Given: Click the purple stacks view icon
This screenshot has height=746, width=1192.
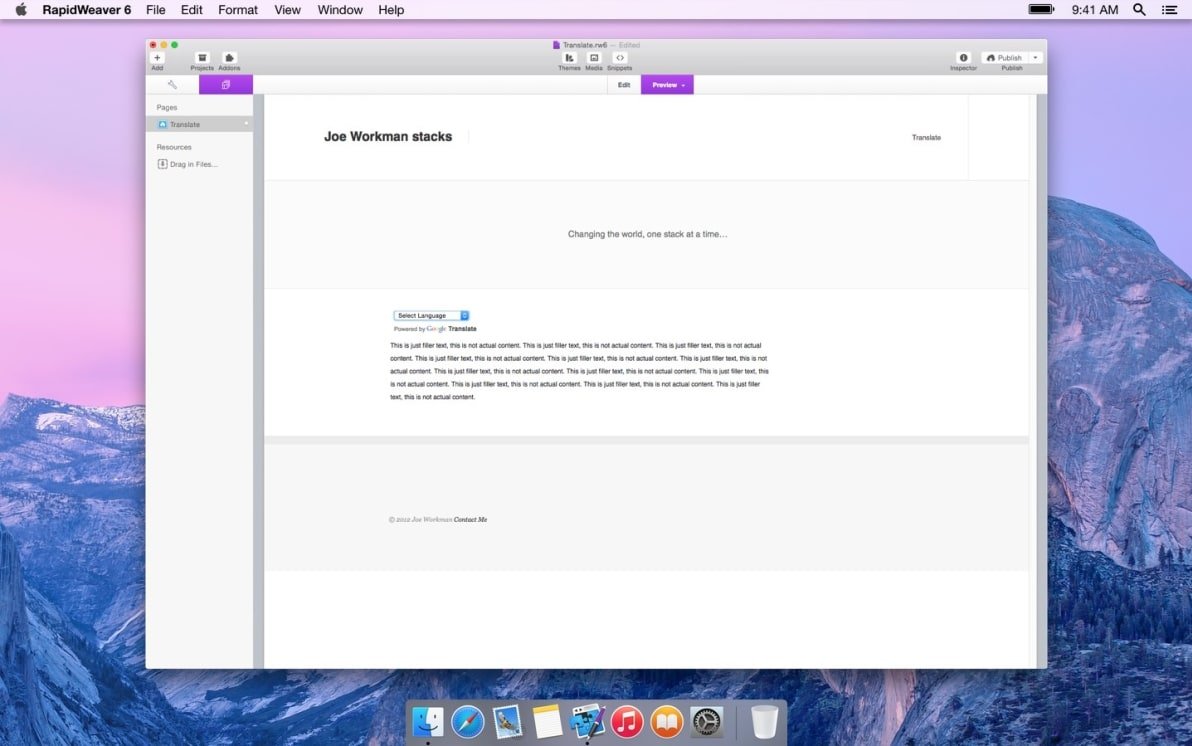Looking at the screenshot, I should pos(225,84).
